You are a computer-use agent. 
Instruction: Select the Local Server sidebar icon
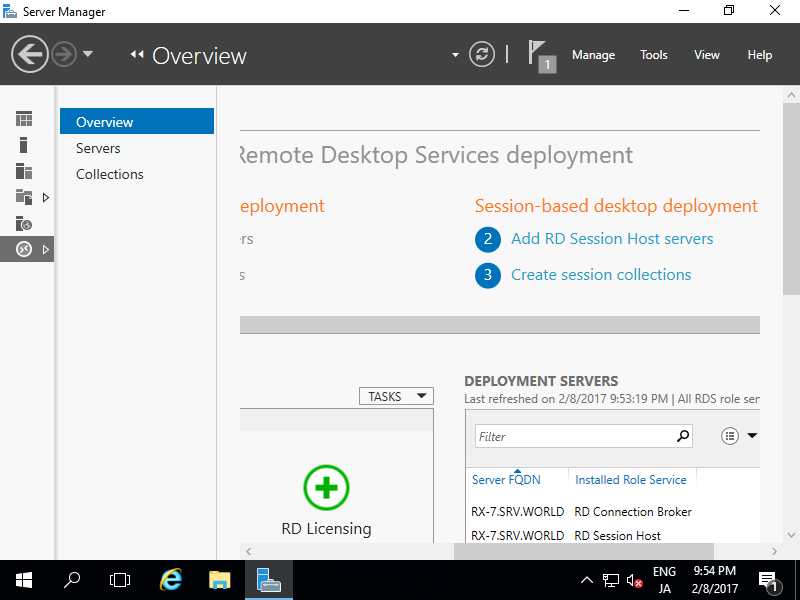[x=24, y=145]
